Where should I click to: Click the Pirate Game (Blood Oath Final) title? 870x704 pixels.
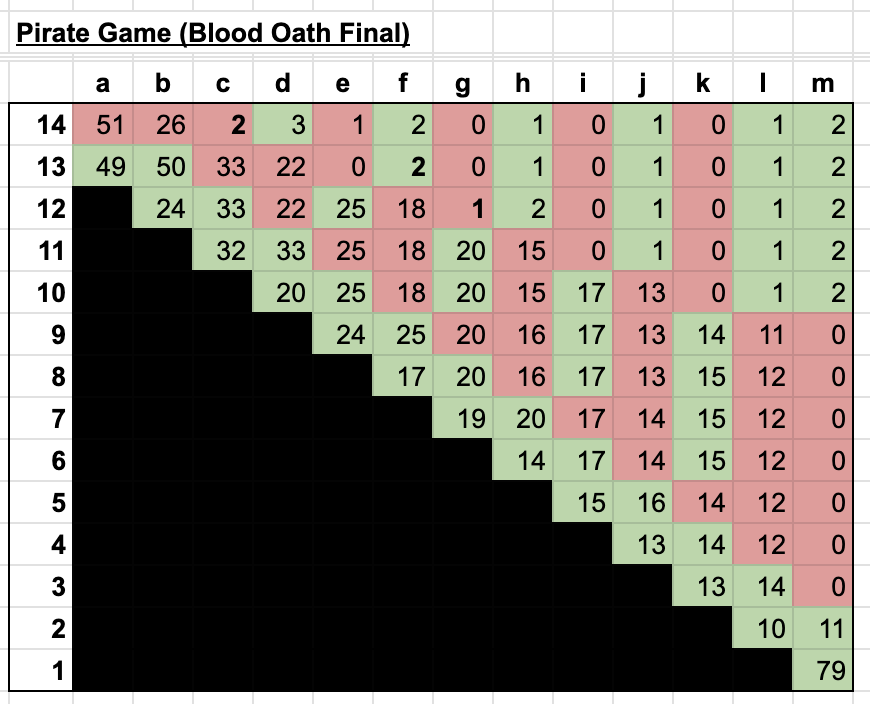[212, 34]
